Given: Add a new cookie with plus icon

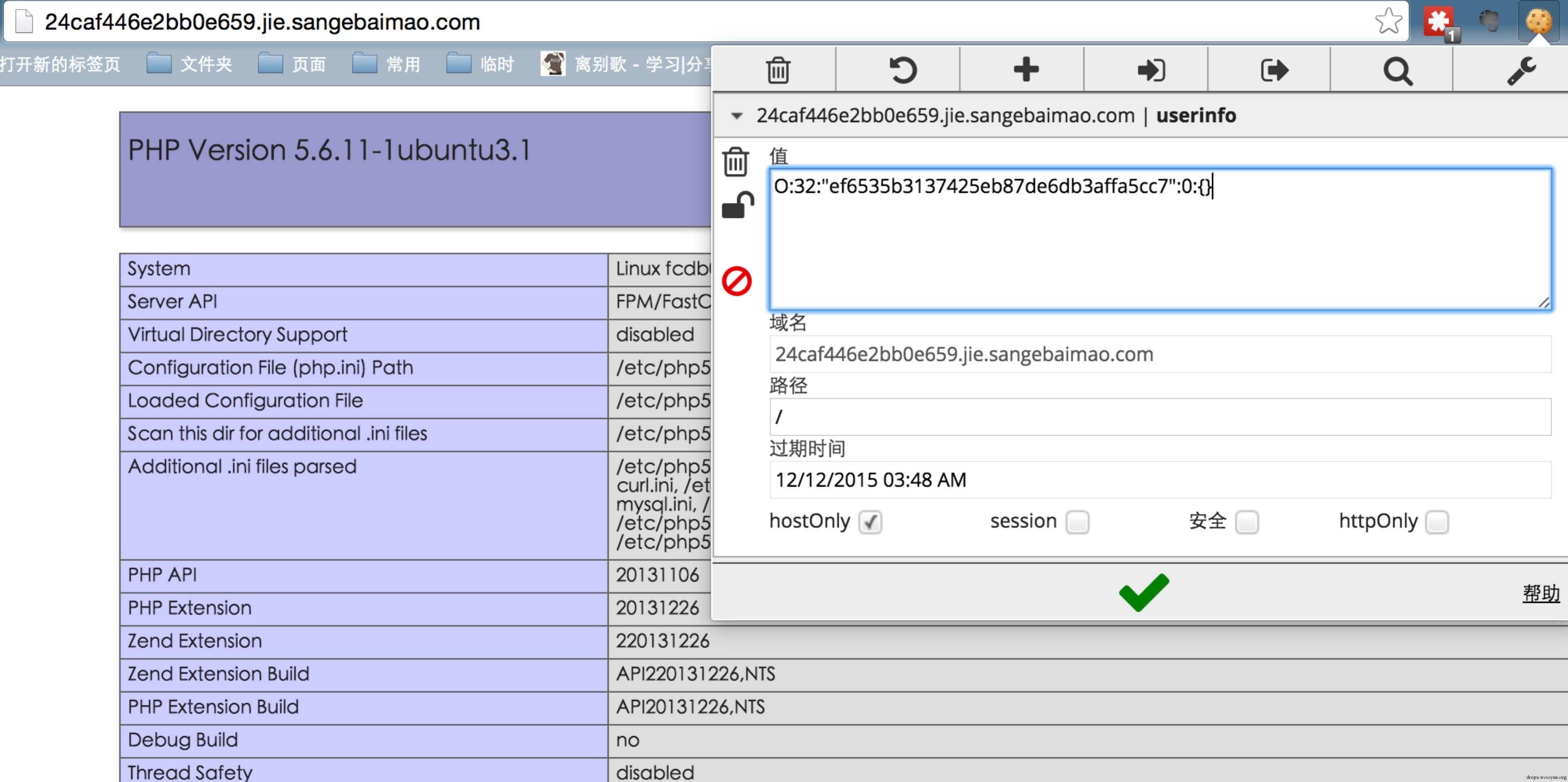Looking at the screenshot, I should coord(1026,69).
